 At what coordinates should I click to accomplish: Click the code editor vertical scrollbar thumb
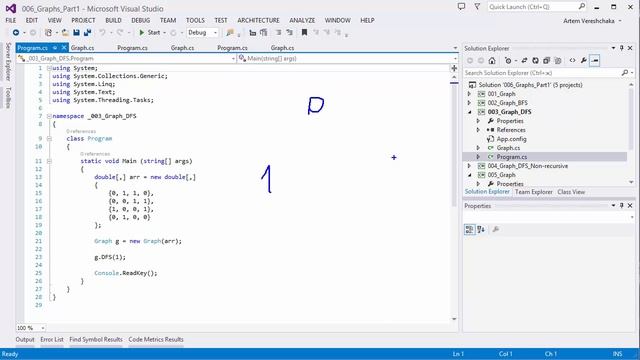click(454, 145)
